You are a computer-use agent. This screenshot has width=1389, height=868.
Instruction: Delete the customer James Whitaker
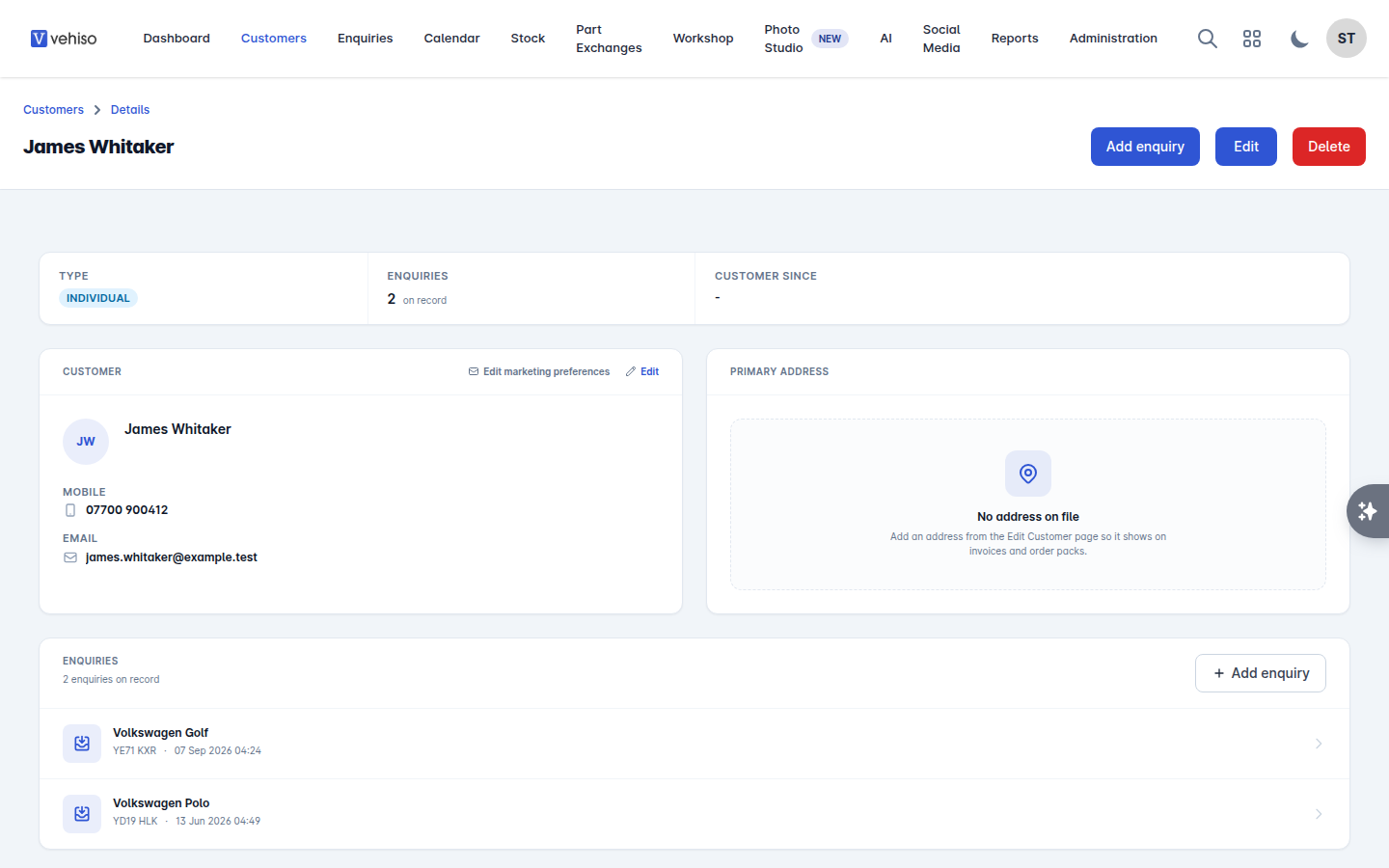pyautogui.click(x=1328, y=147)
